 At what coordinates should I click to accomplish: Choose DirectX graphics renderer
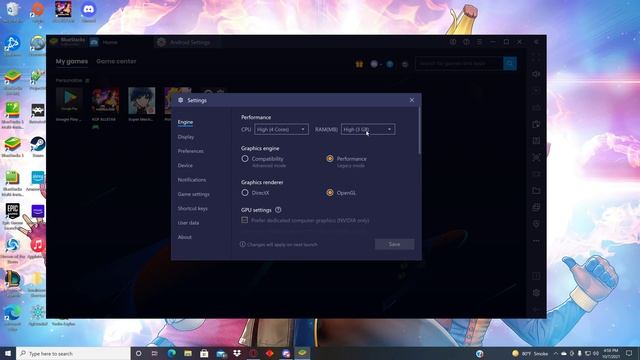click(245, 193)
